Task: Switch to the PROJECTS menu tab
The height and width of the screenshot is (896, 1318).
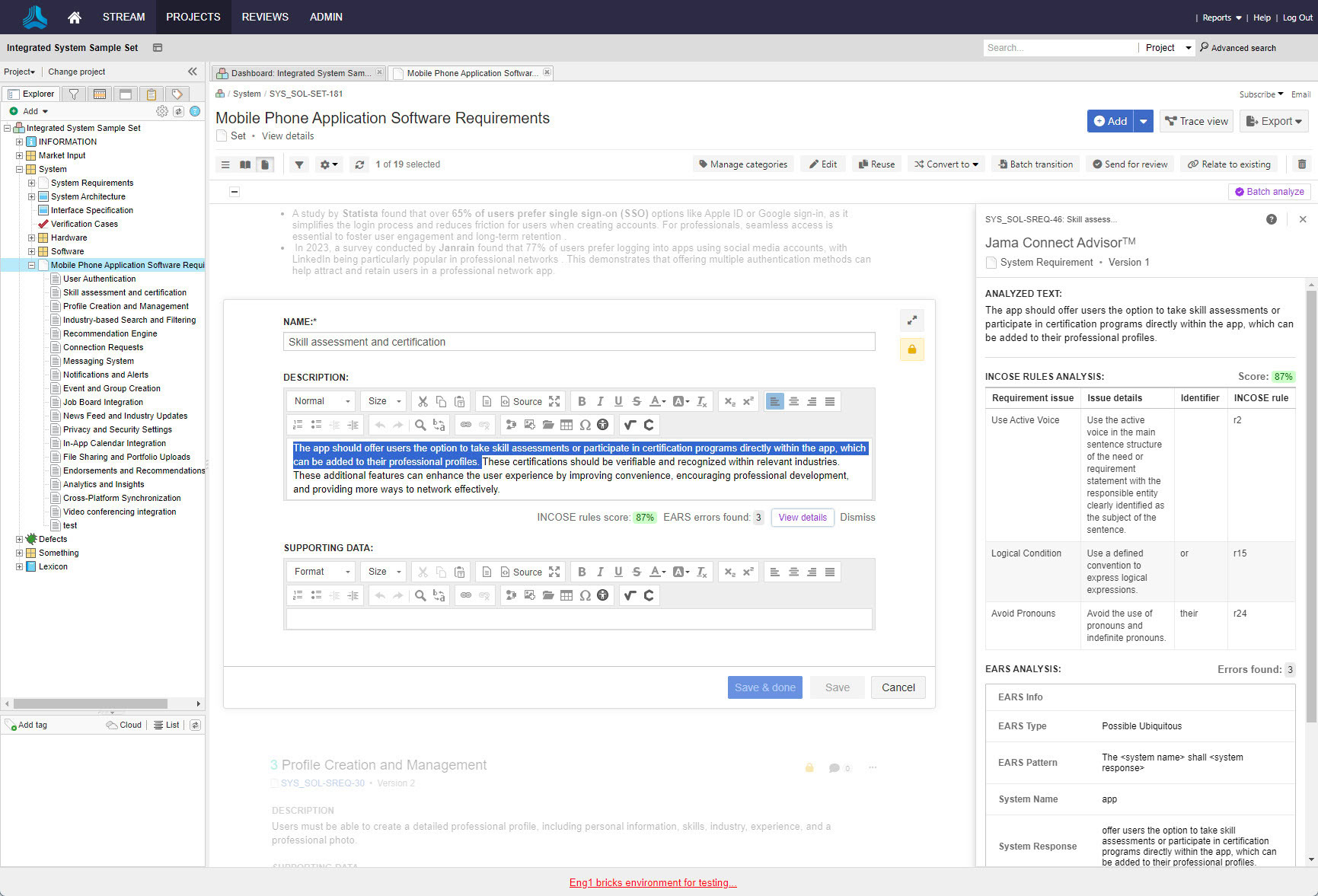Action: click(193, 17)
